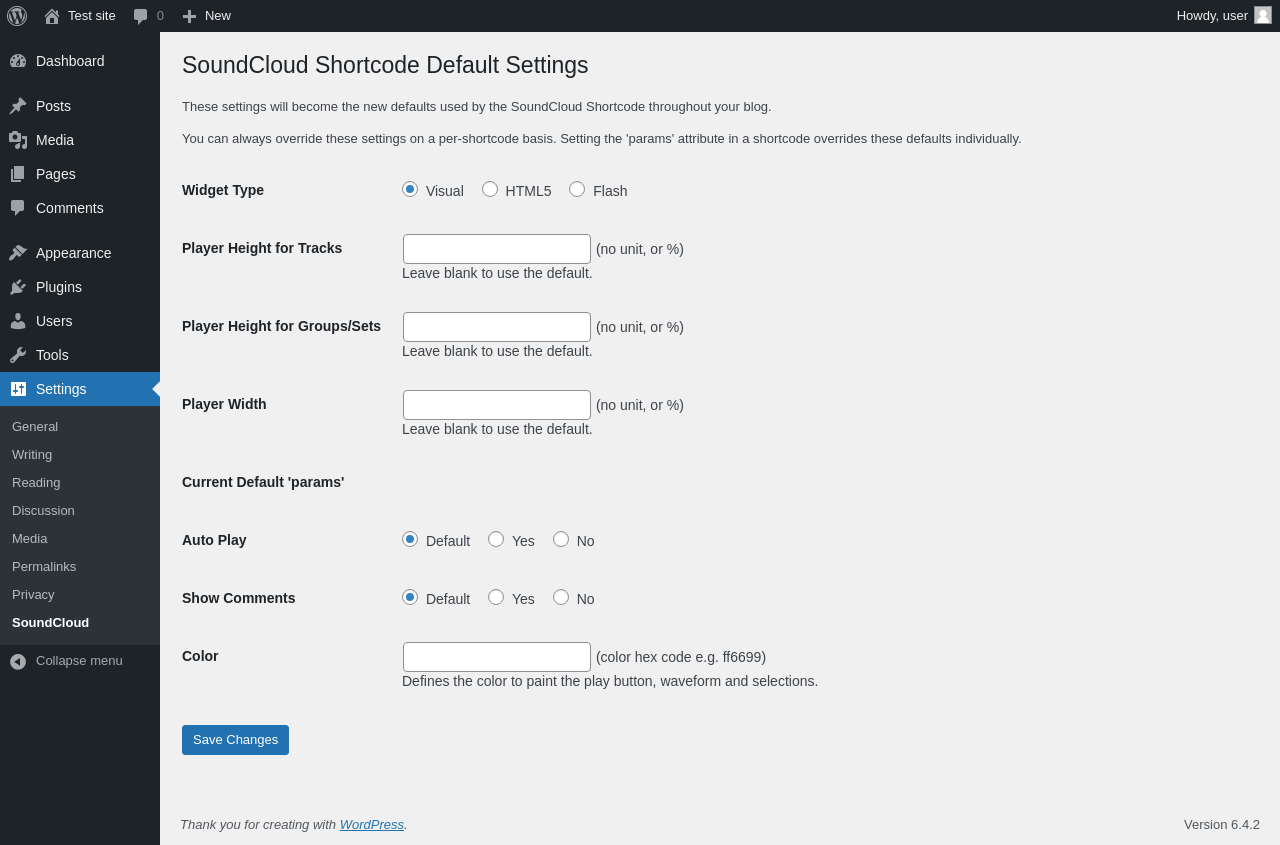Open the WordPress logo menu
Screen dimensions: 1280x845
click(17, 16)
